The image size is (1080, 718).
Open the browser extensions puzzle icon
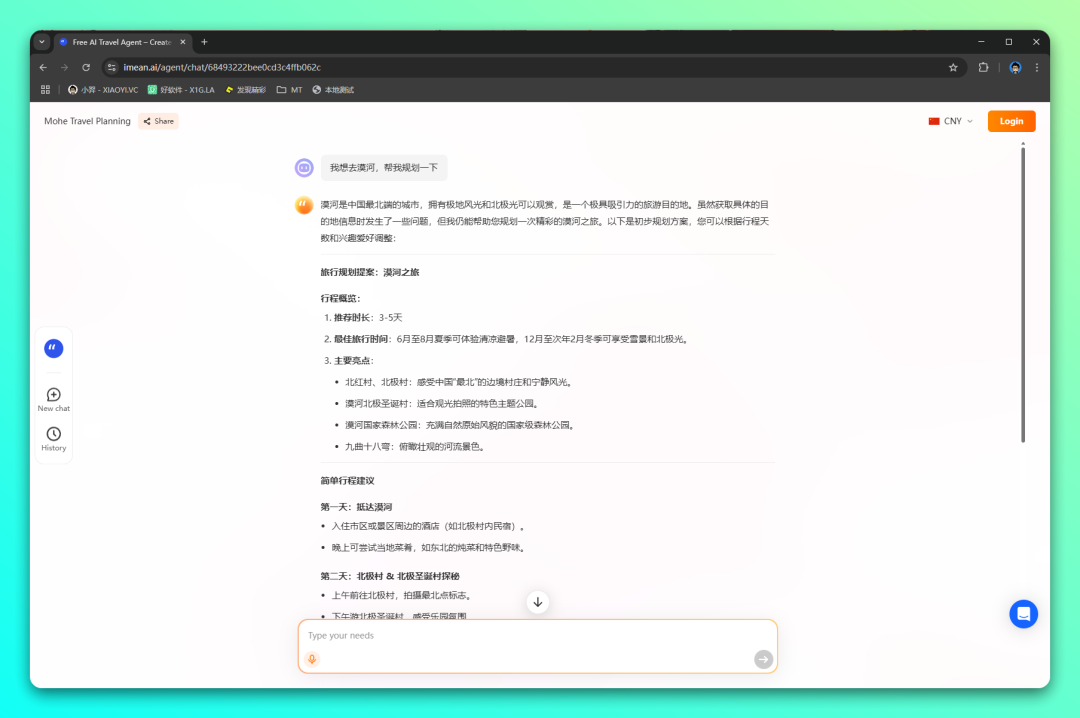tap(984, 67)
